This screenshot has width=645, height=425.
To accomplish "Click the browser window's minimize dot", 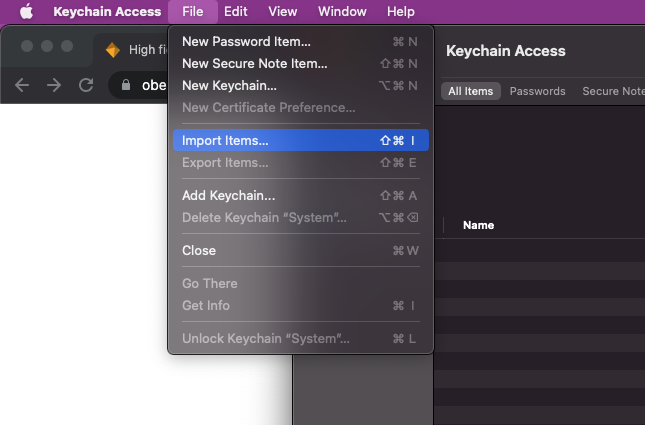I will [47, 46].
